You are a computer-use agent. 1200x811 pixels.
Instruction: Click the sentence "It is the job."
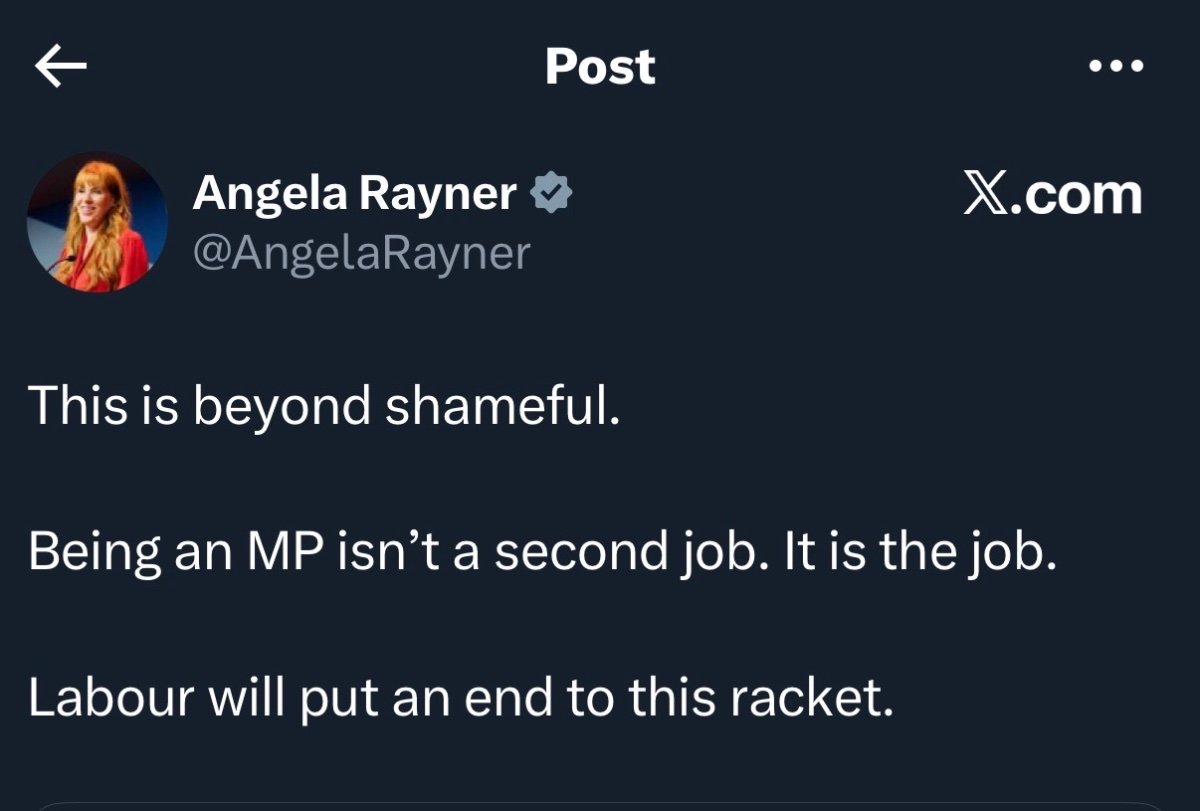tap(913, 553)
